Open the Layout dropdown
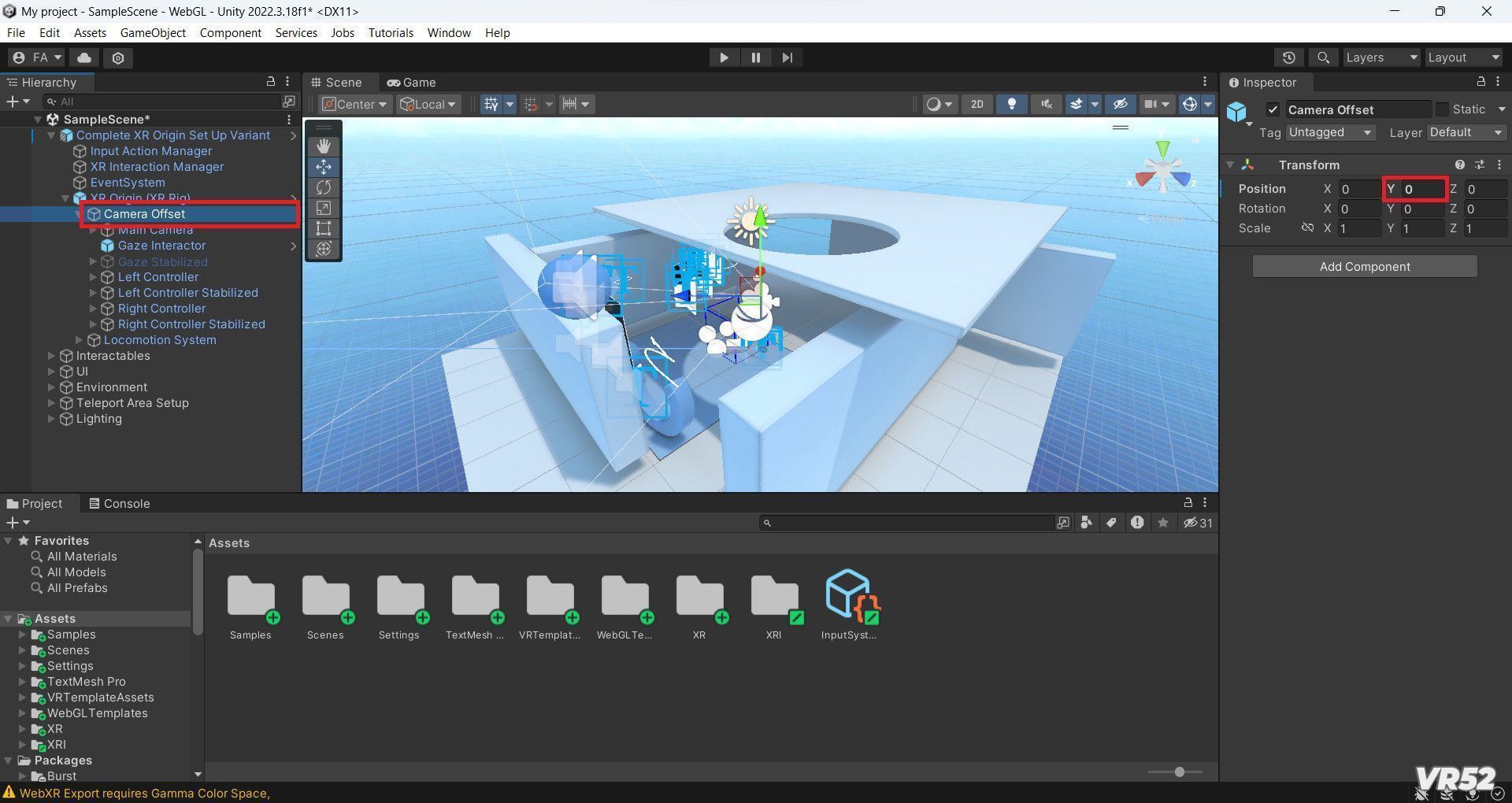Image resolution: width=1512 pixels, height=803 pixels. (1463, 57)
